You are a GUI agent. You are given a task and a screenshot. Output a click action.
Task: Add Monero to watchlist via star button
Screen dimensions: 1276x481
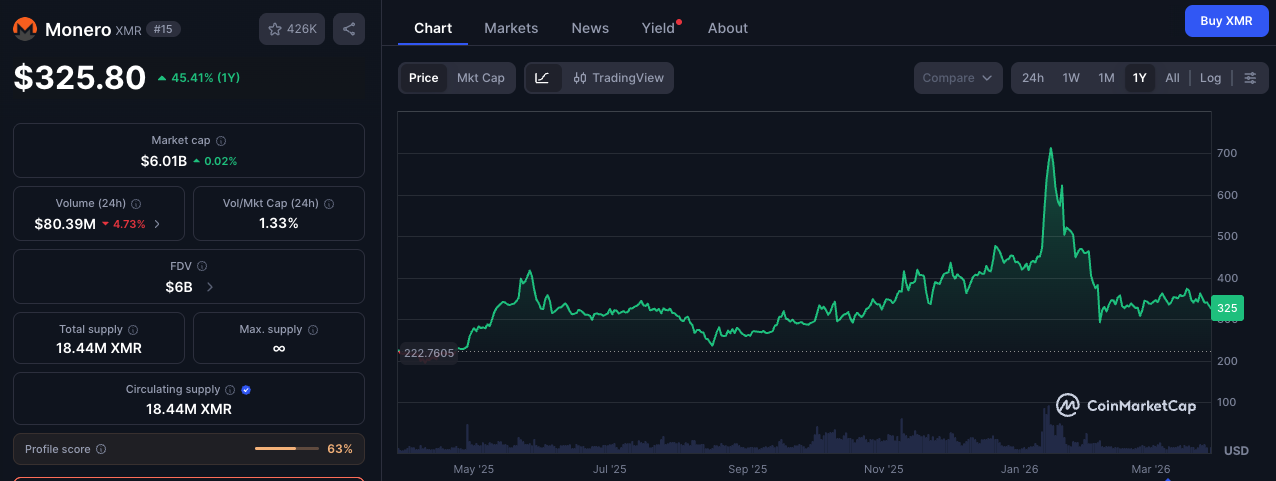pyautogui.click(x=291, y=29)
